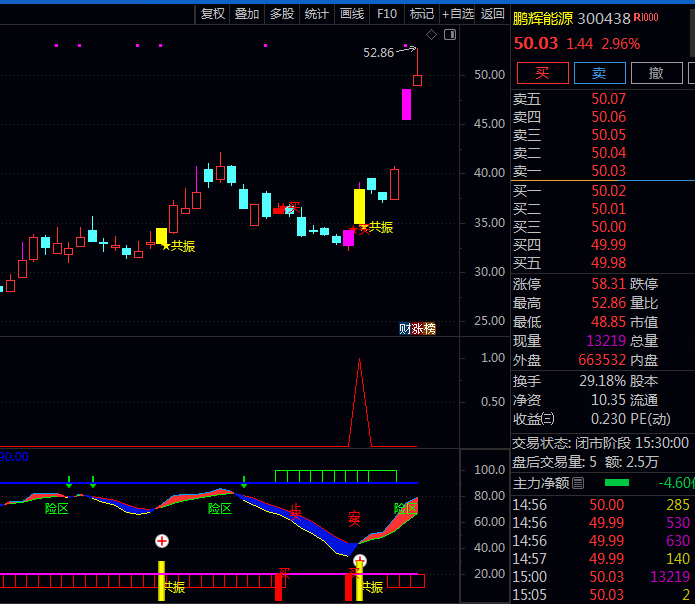The width and height of the screenshot is (695, 604).
Task: Open the 统计 statistics menu
Action: (317, 13)
